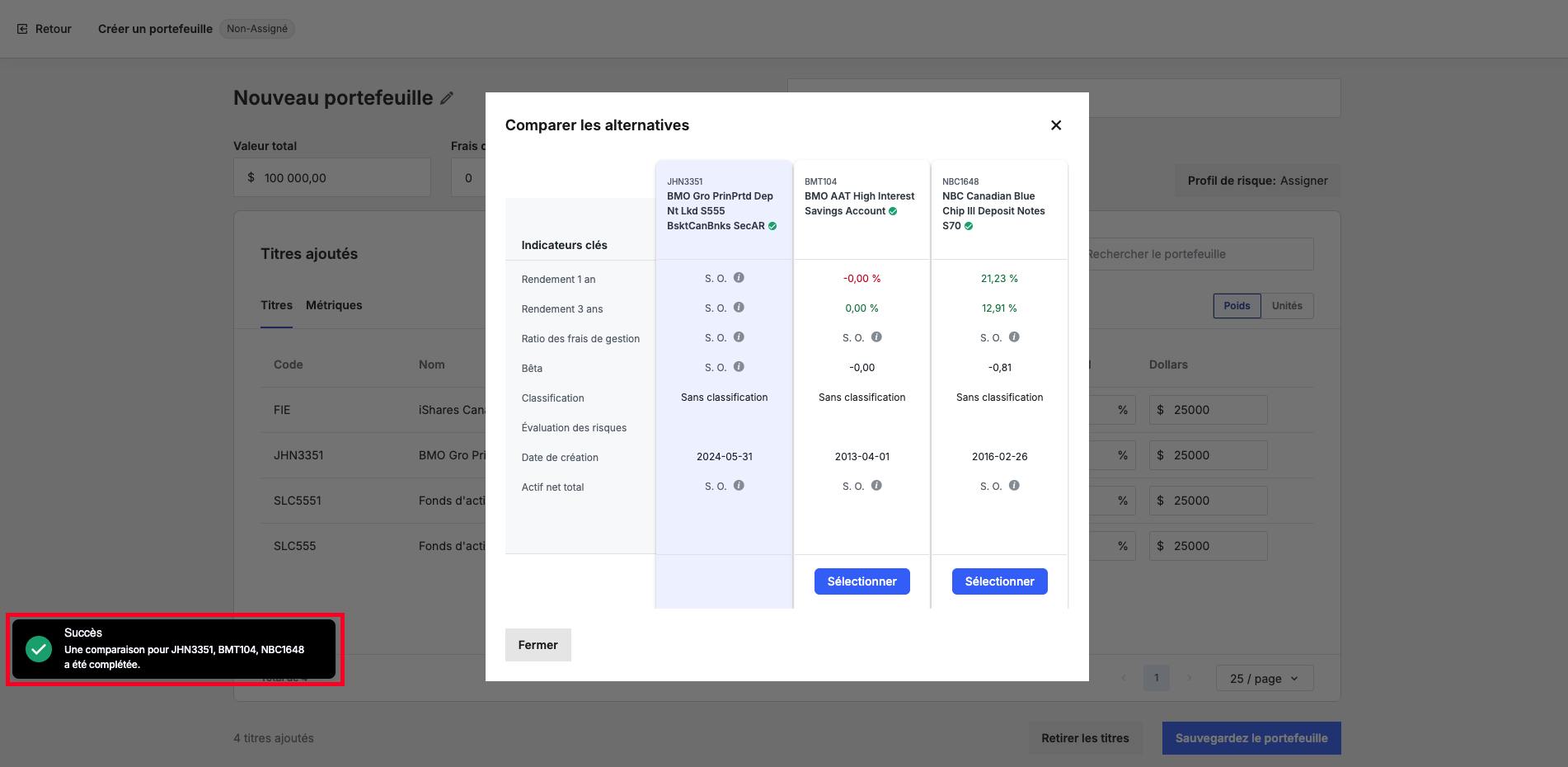Click Nouveau portefeuille title text
This screenshot has height=767, width=1568.
point(333,98)
